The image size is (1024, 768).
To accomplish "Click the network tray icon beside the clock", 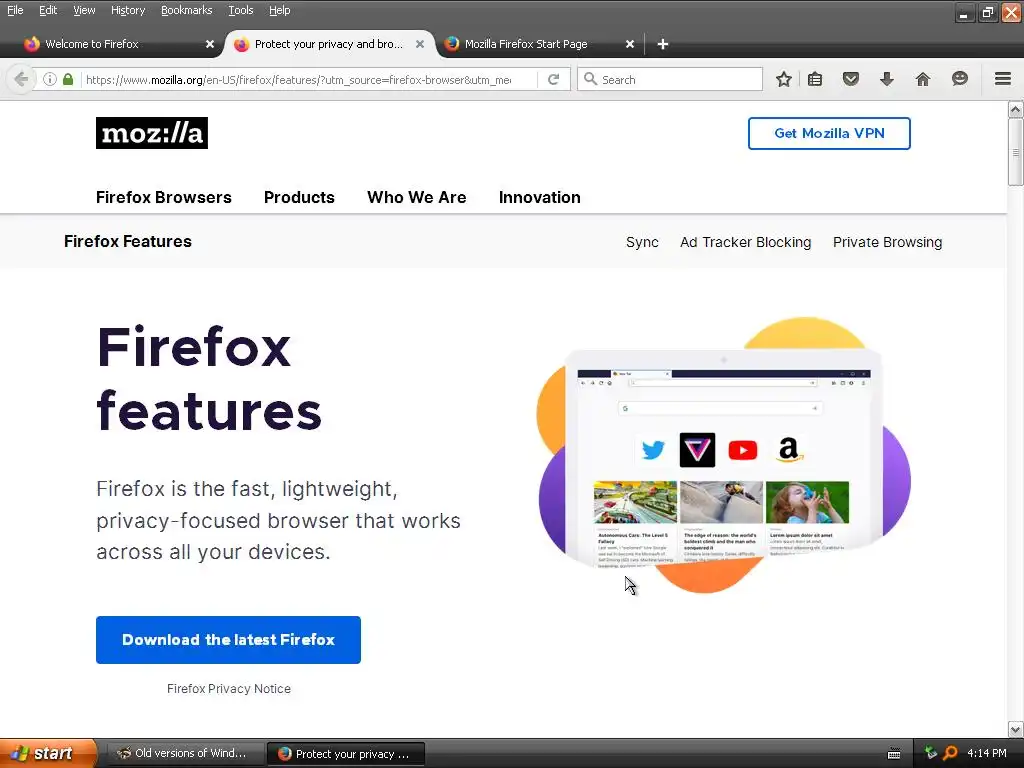I will [x=931, y=753].
